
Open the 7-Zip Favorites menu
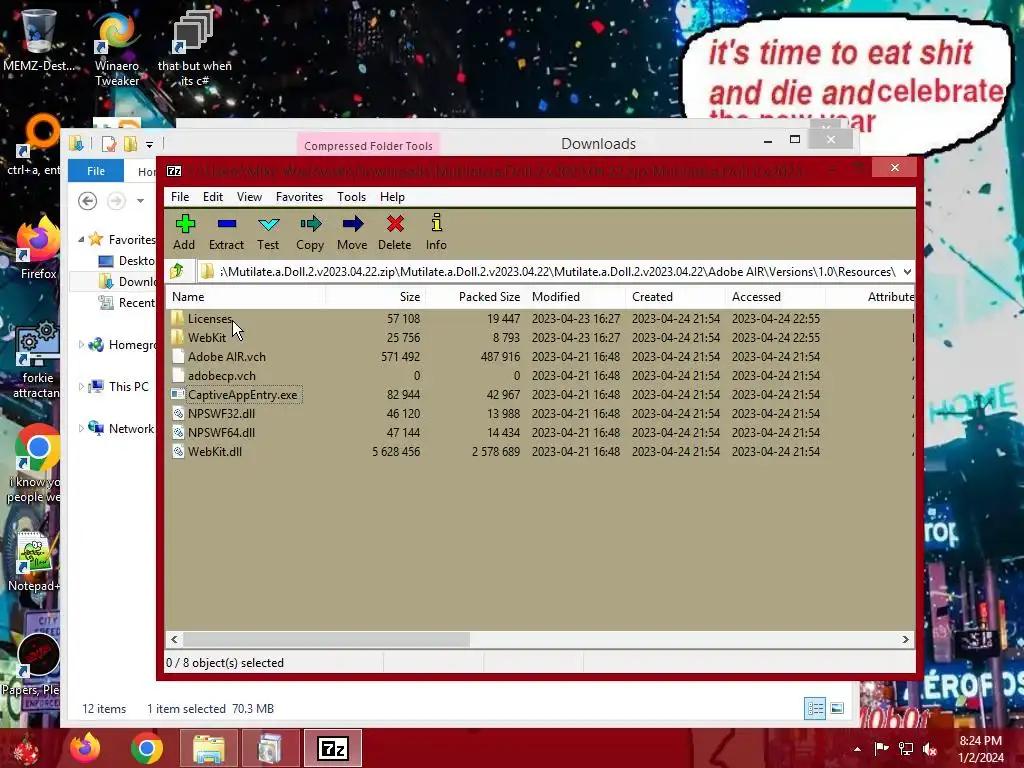click(299, 197)
